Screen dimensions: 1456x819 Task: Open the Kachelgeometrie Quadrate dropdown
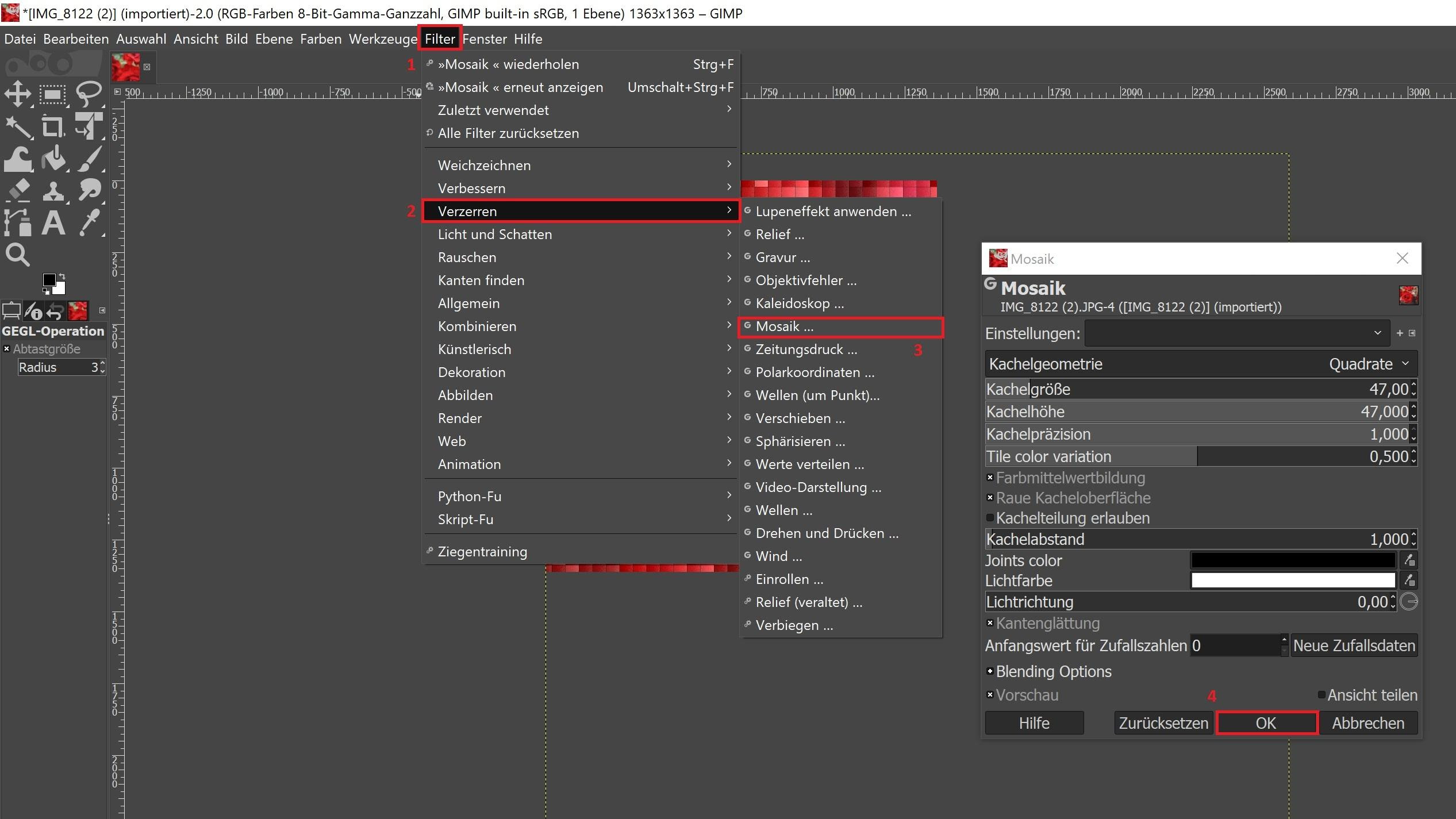click(x=1201, y=364)
